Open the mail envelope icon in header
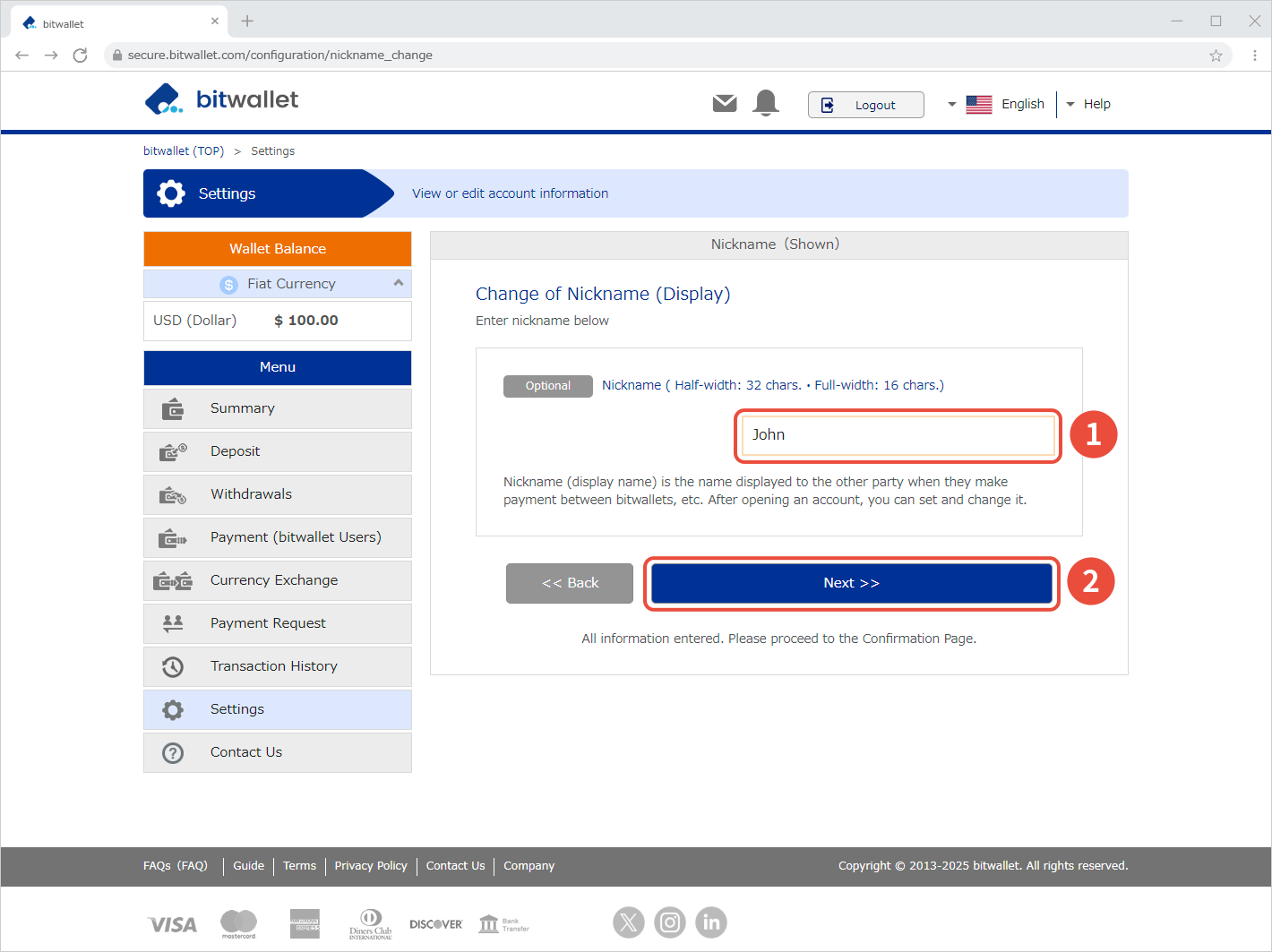Screen dimensions: 1272x952 [725, 104]
